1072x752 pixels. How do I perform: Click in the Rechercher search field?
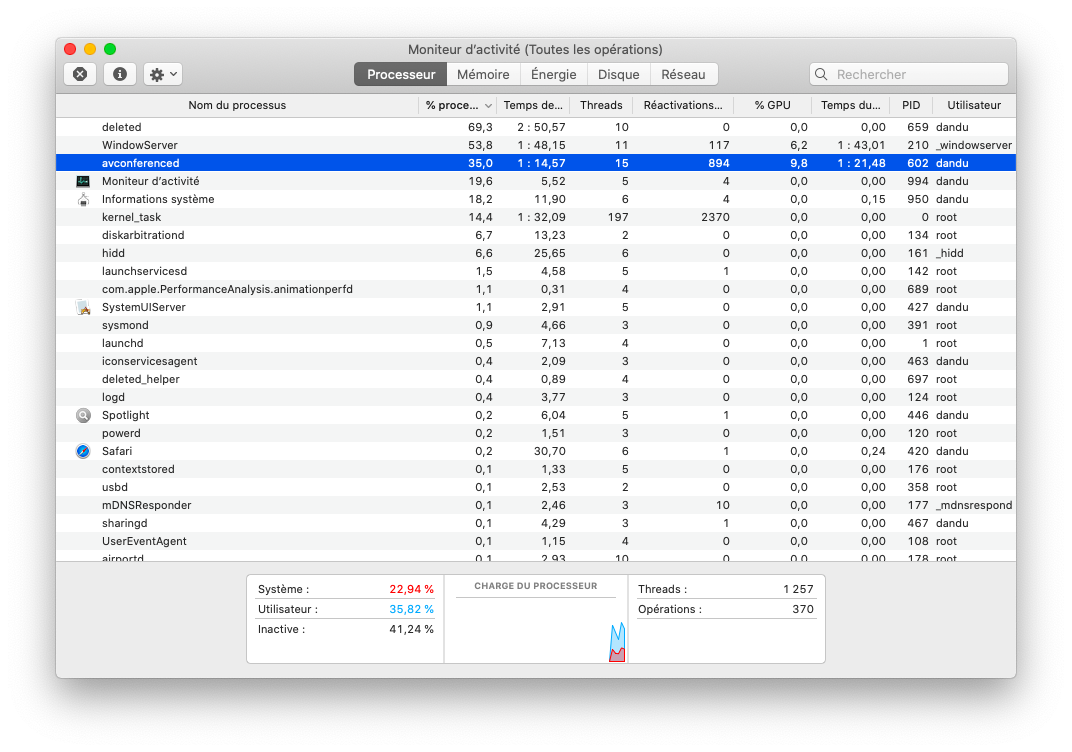tap(909, 74)
